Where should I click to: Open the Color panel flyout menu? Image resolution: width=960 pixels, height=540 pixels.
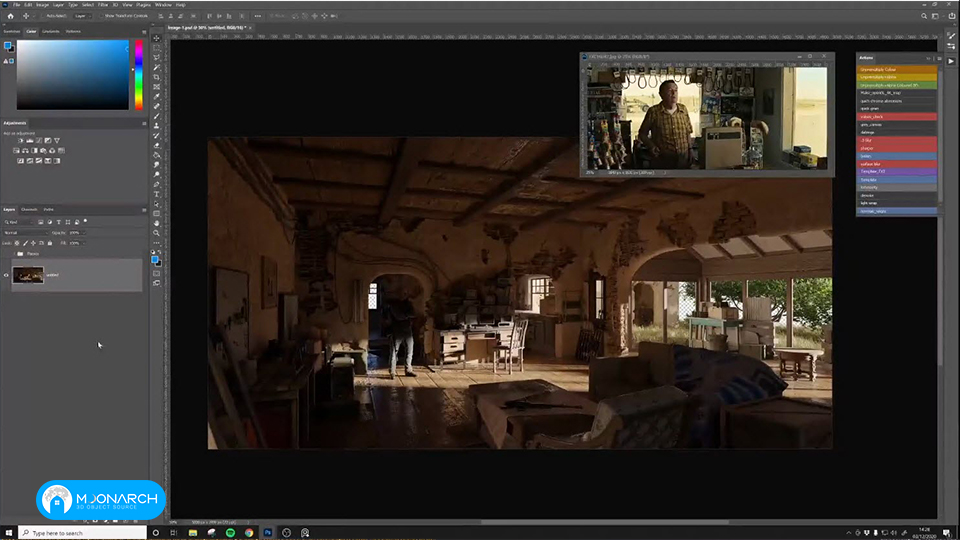click(x=144, y=32)
